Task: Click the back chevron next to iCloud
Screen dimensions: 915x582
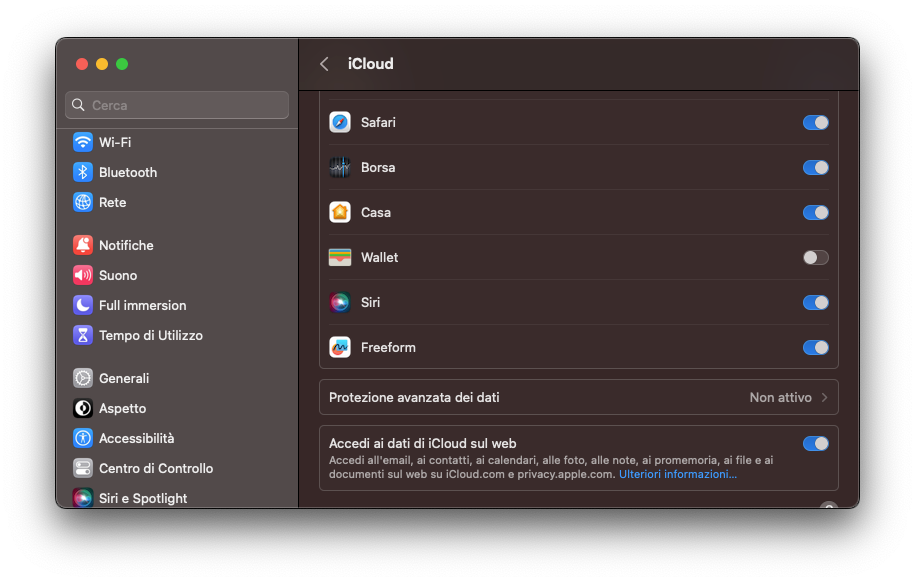Action: [x=323, y=63]
